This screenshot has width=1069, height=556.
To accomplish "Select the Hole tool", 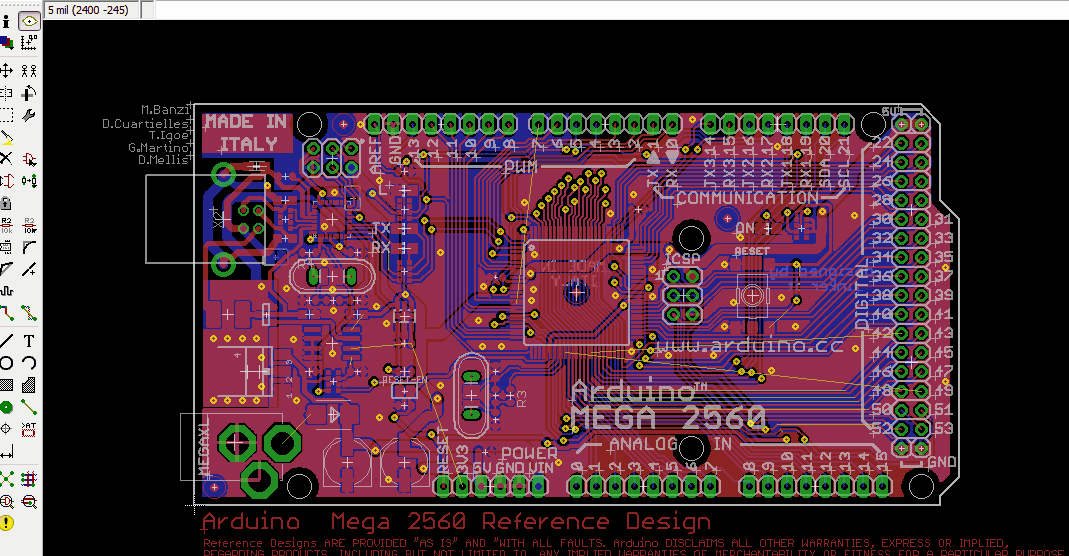I will [x=6, y=429].
